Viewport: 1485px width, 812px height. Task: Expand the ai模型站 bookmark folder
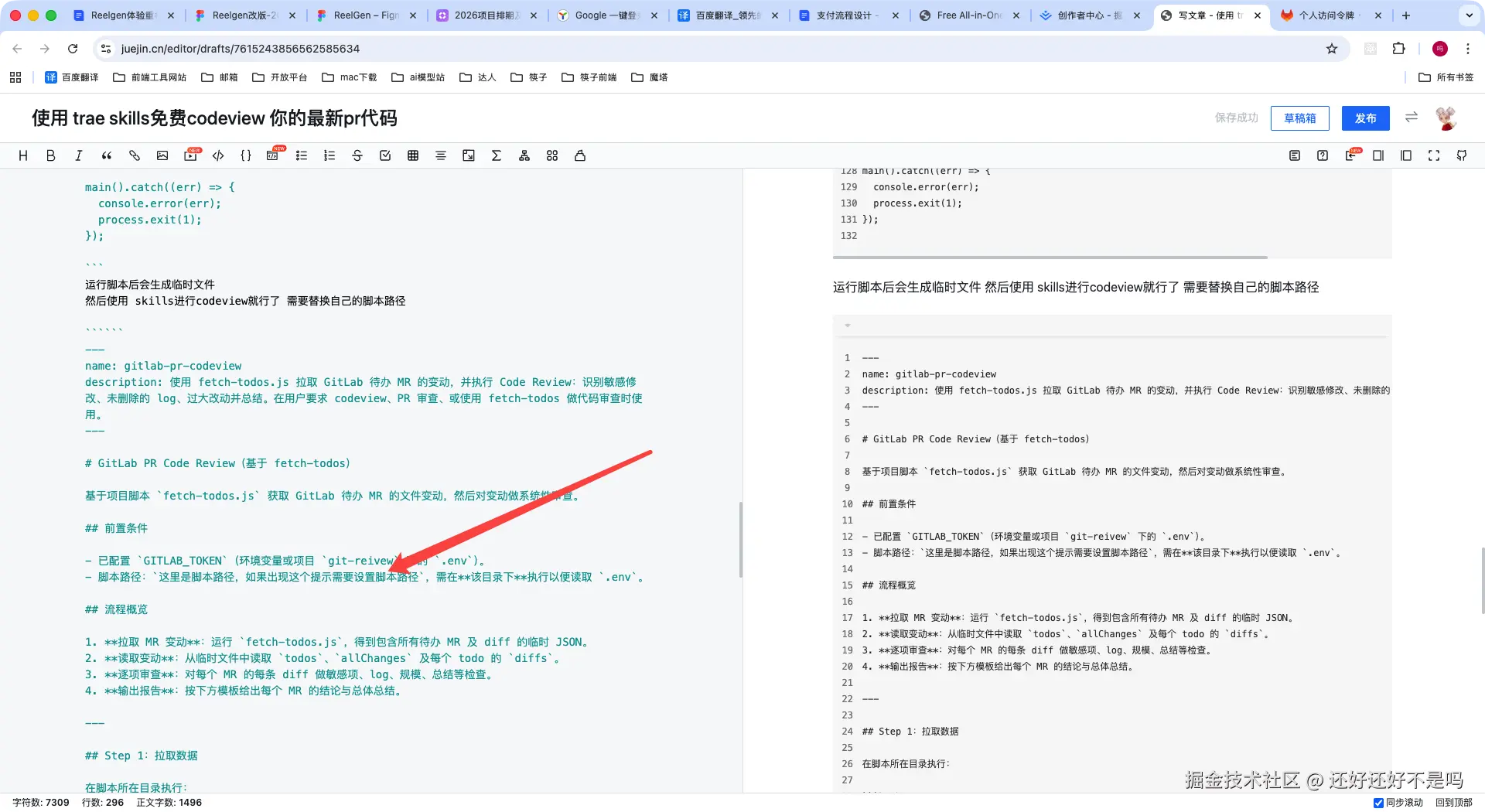(x=418, y=77)
